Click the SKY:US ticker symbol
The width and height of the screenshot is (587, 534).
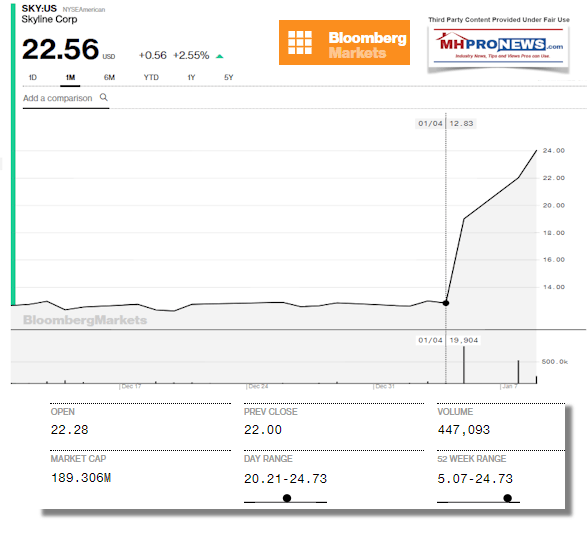click(x=39, y=8)
